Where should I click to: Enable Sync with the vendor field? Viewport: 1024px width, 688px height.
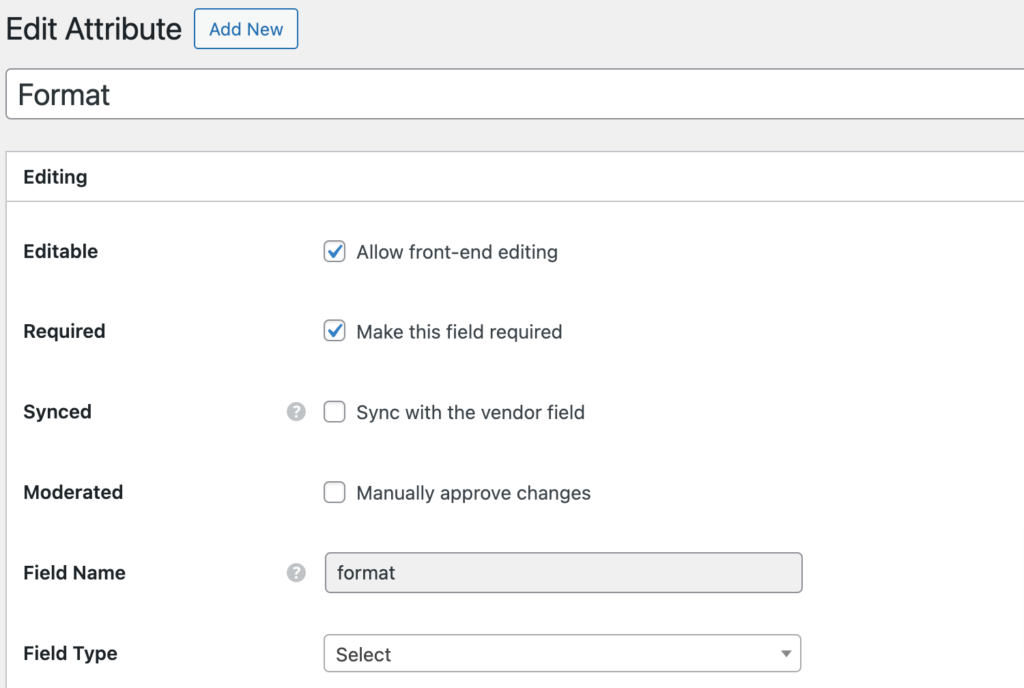click(x=334, y=411)
